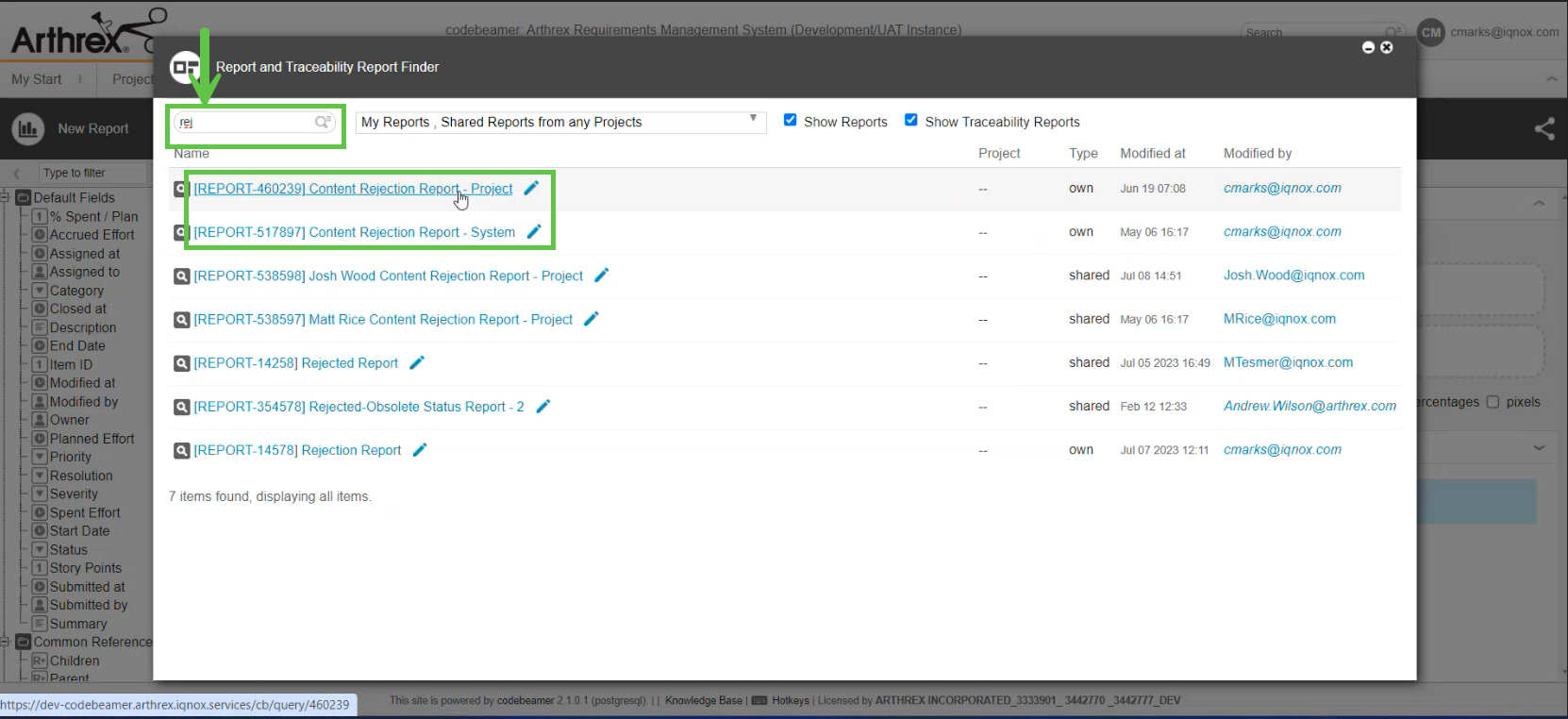This screenshot has height=719, width=1568.
Task: Collapse the Common References tree node
Action: pyautogui.click(x=5, y=642)
